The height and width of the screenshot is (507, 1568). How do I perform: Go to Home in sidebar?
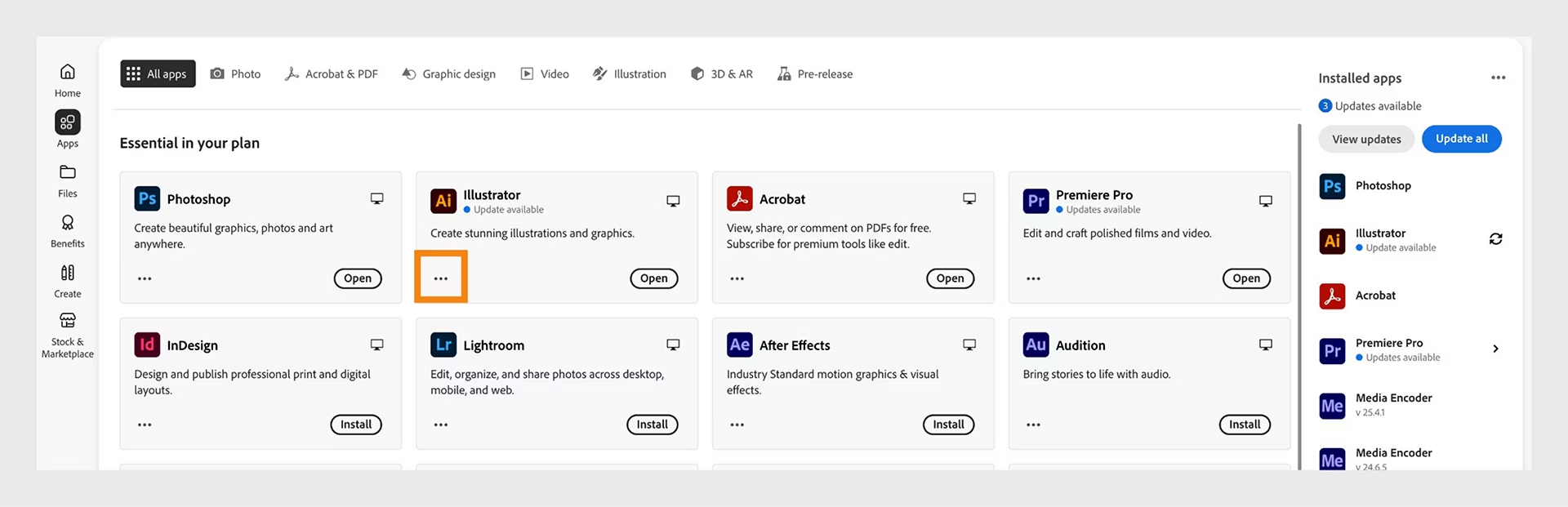tap(68, 80)
